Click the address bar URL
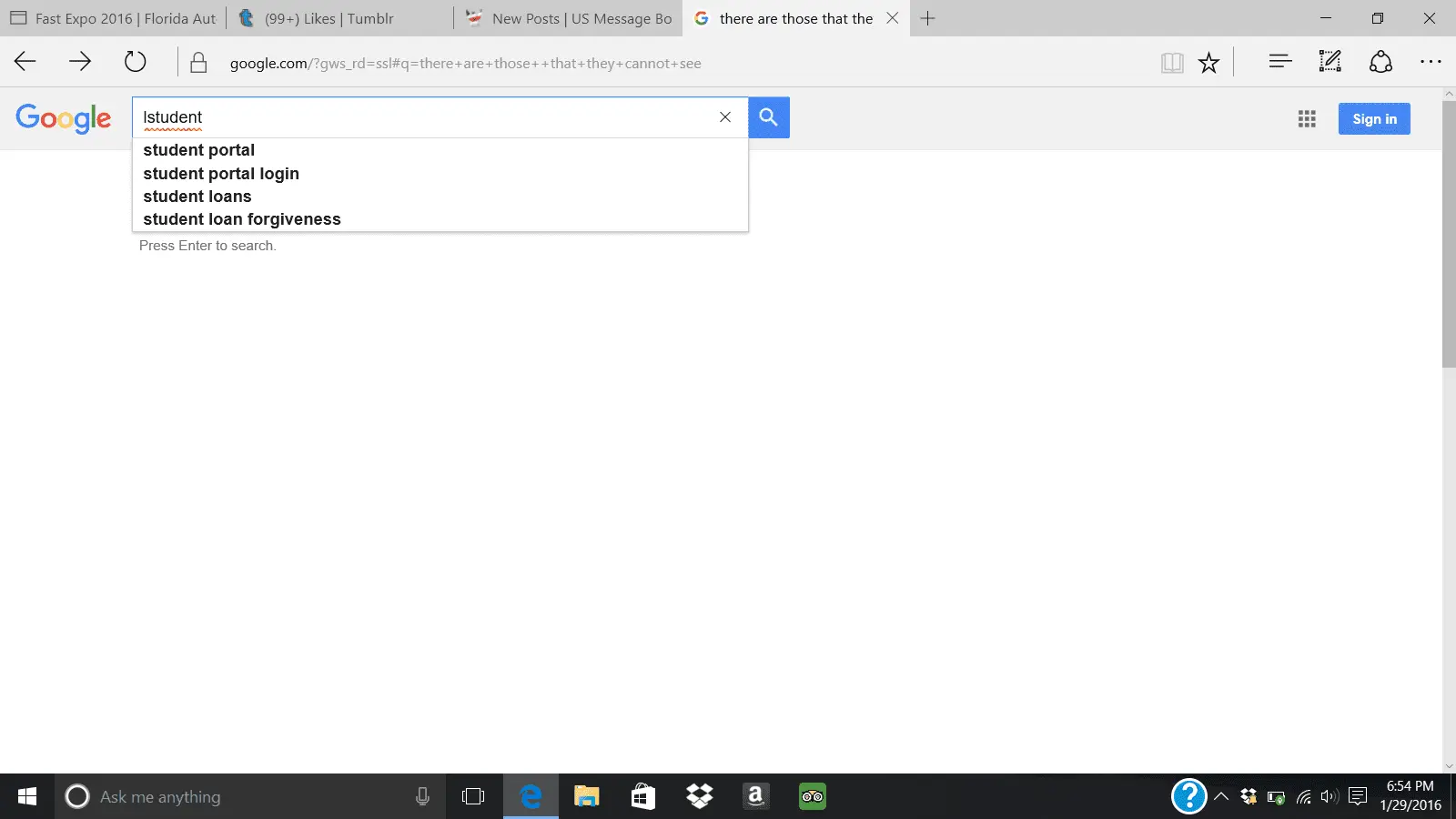Image resolution: width=1456 pixels, height=819 pixels. tap(465, 64)
